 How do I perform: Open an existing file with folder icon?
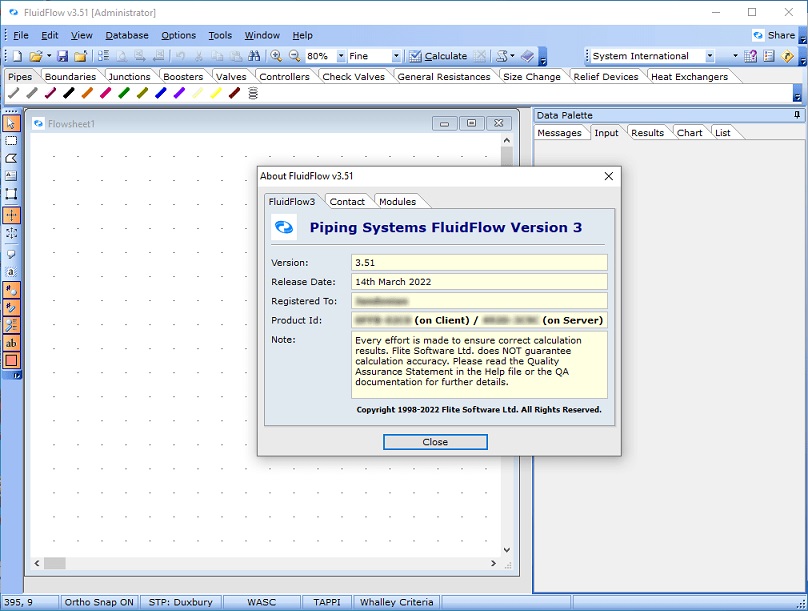(36, 56)
